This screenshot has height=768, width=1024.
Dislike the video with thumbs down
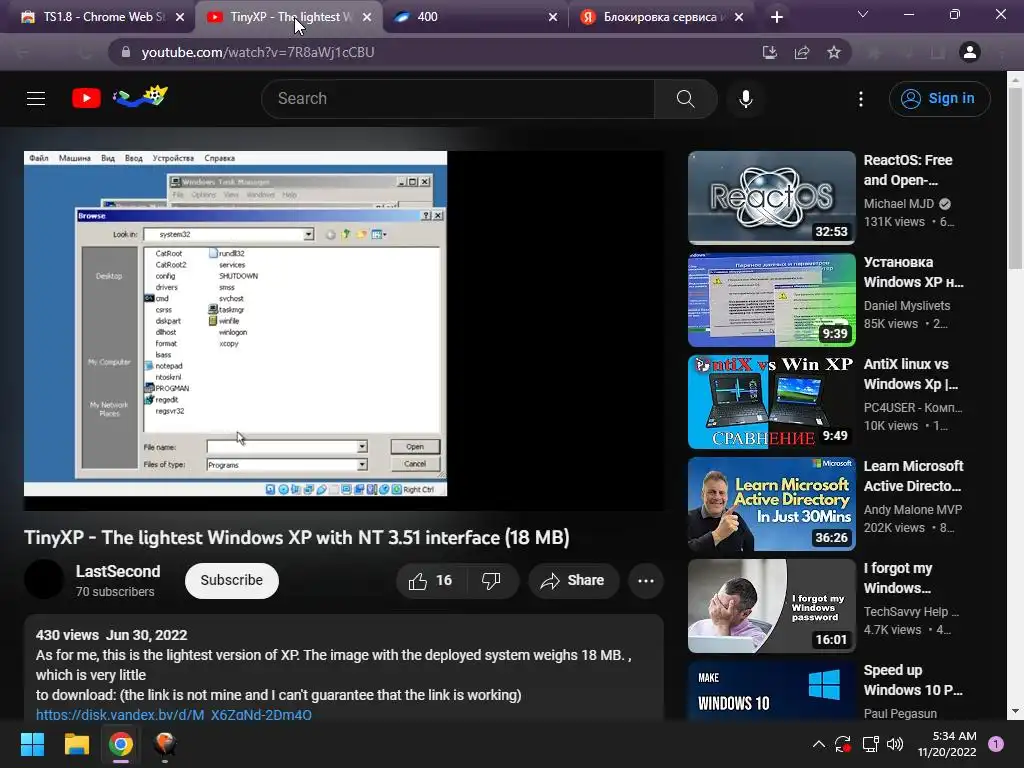click(491, 581)
